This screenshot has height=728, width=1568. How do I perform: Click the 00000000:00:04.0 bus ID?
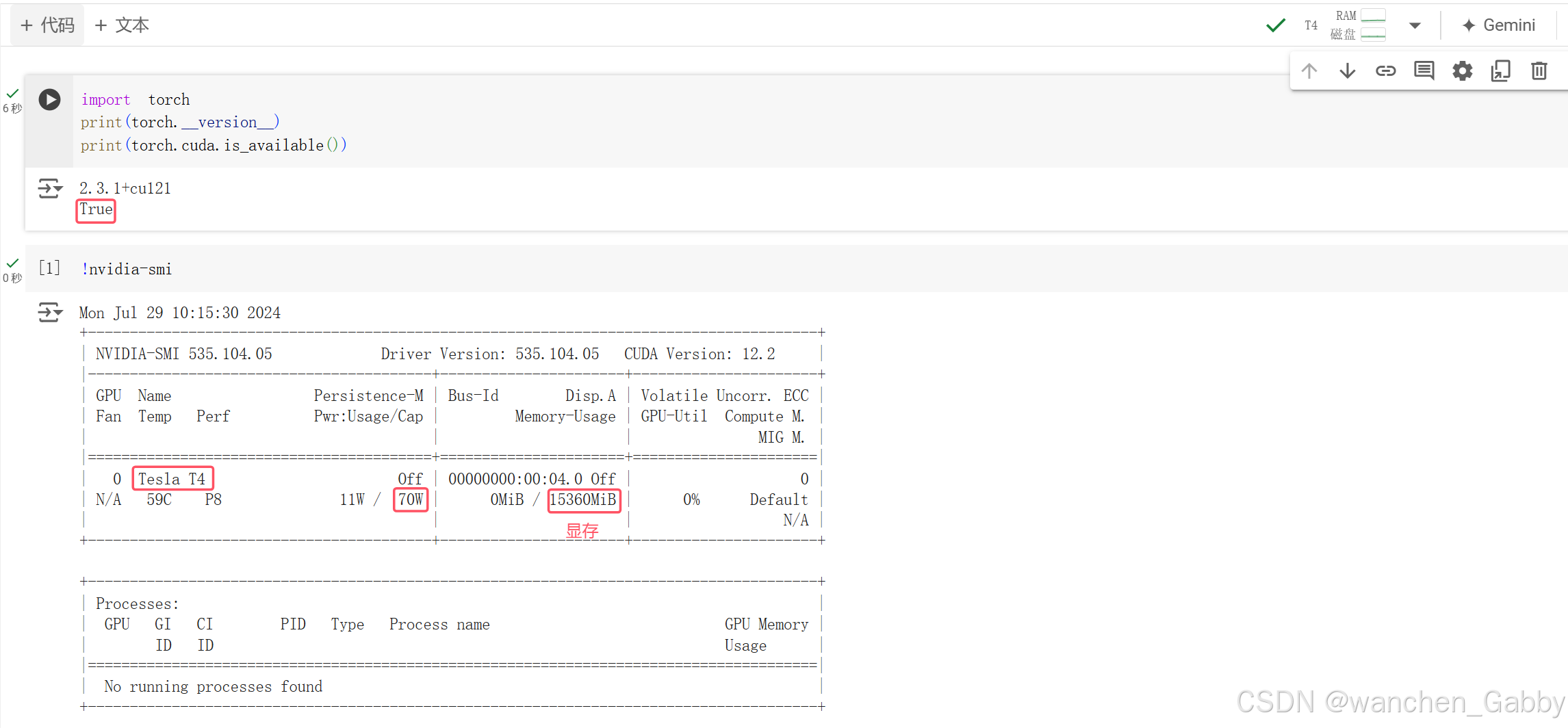point(515,479)
